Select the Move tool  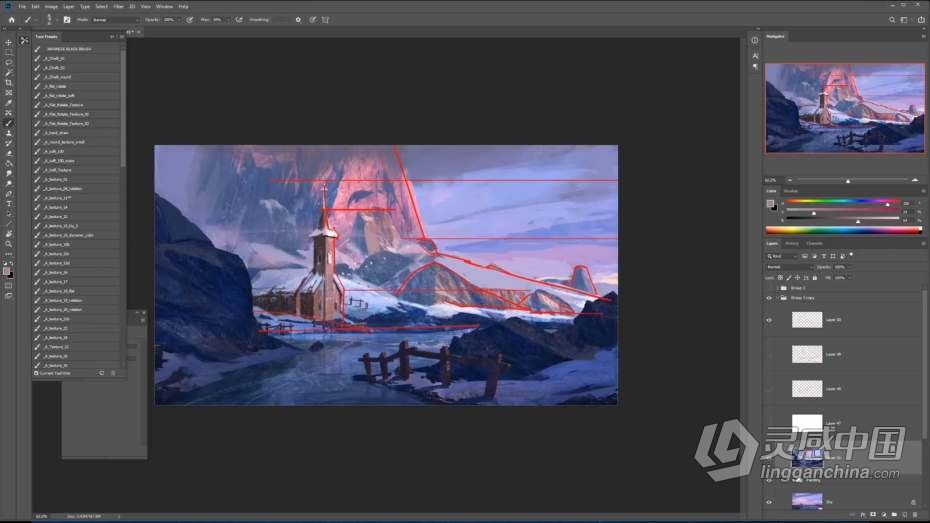tap(8, 43)
